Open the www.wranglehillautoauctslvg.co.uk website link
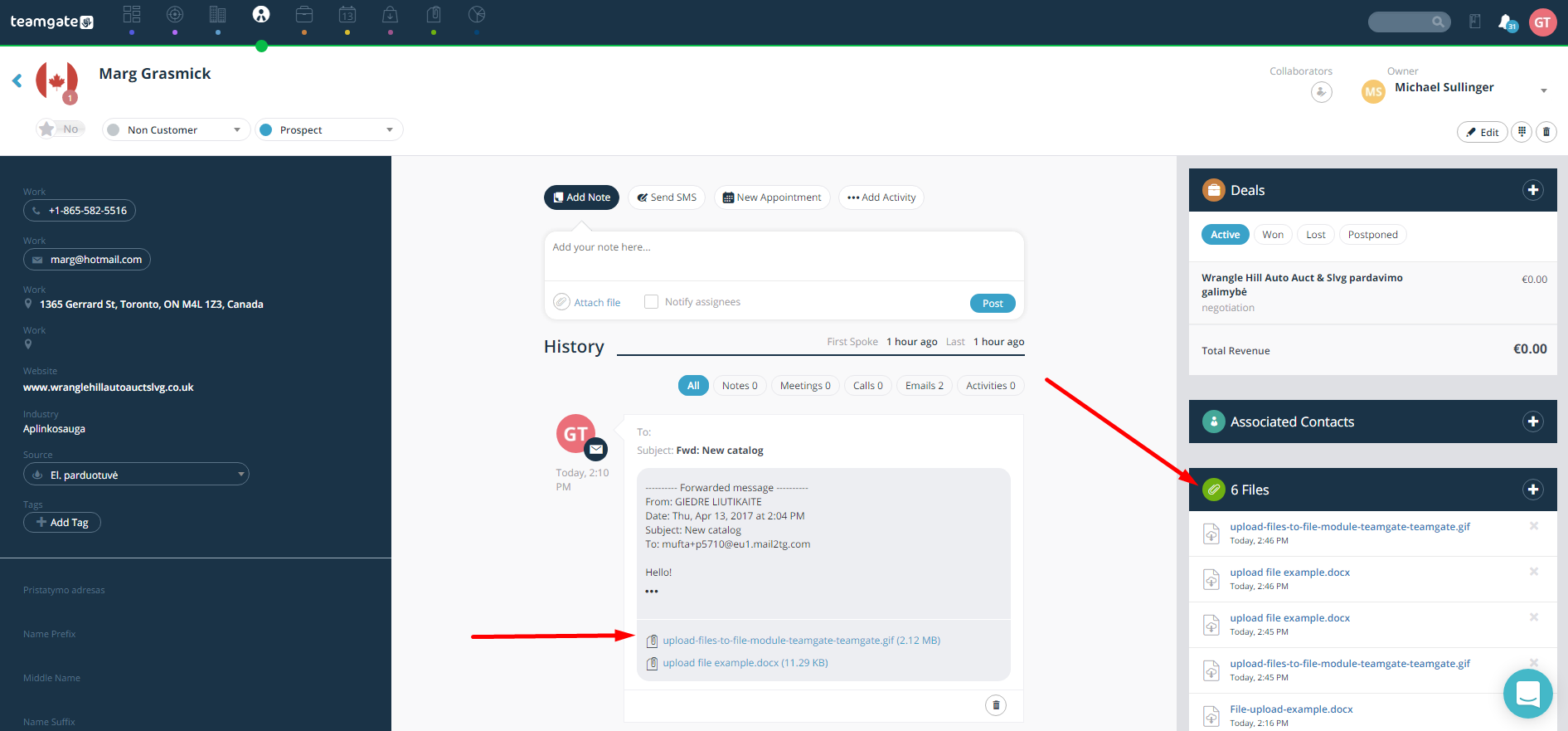 click(x=109, y=387)
